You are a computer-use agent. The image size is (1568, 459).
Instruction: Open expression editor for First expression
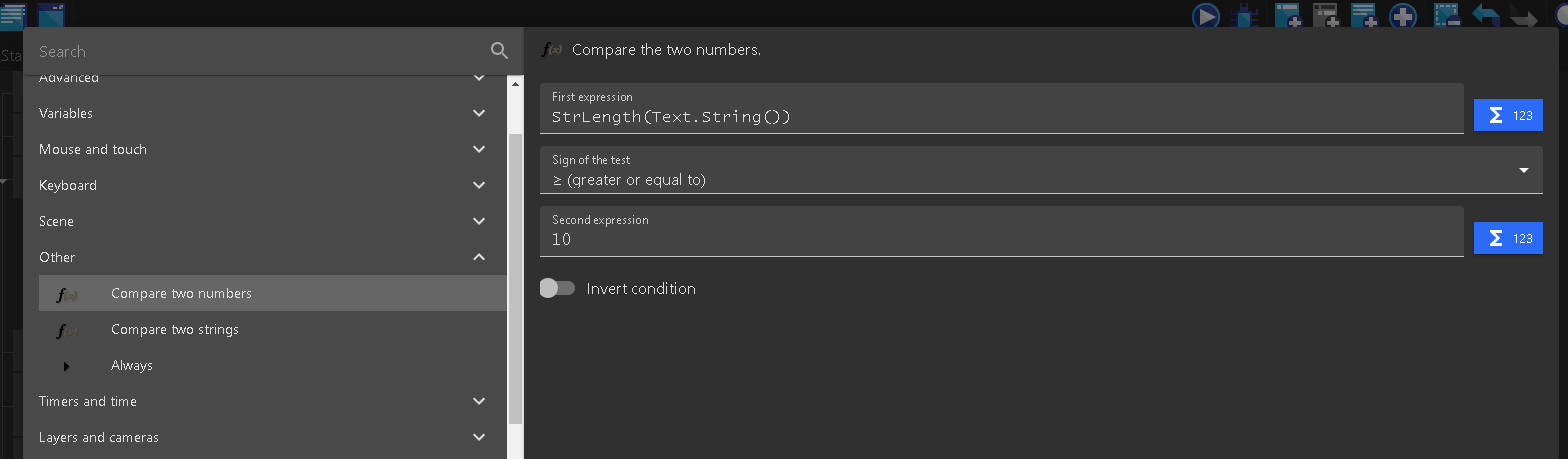coord(1508,115)
